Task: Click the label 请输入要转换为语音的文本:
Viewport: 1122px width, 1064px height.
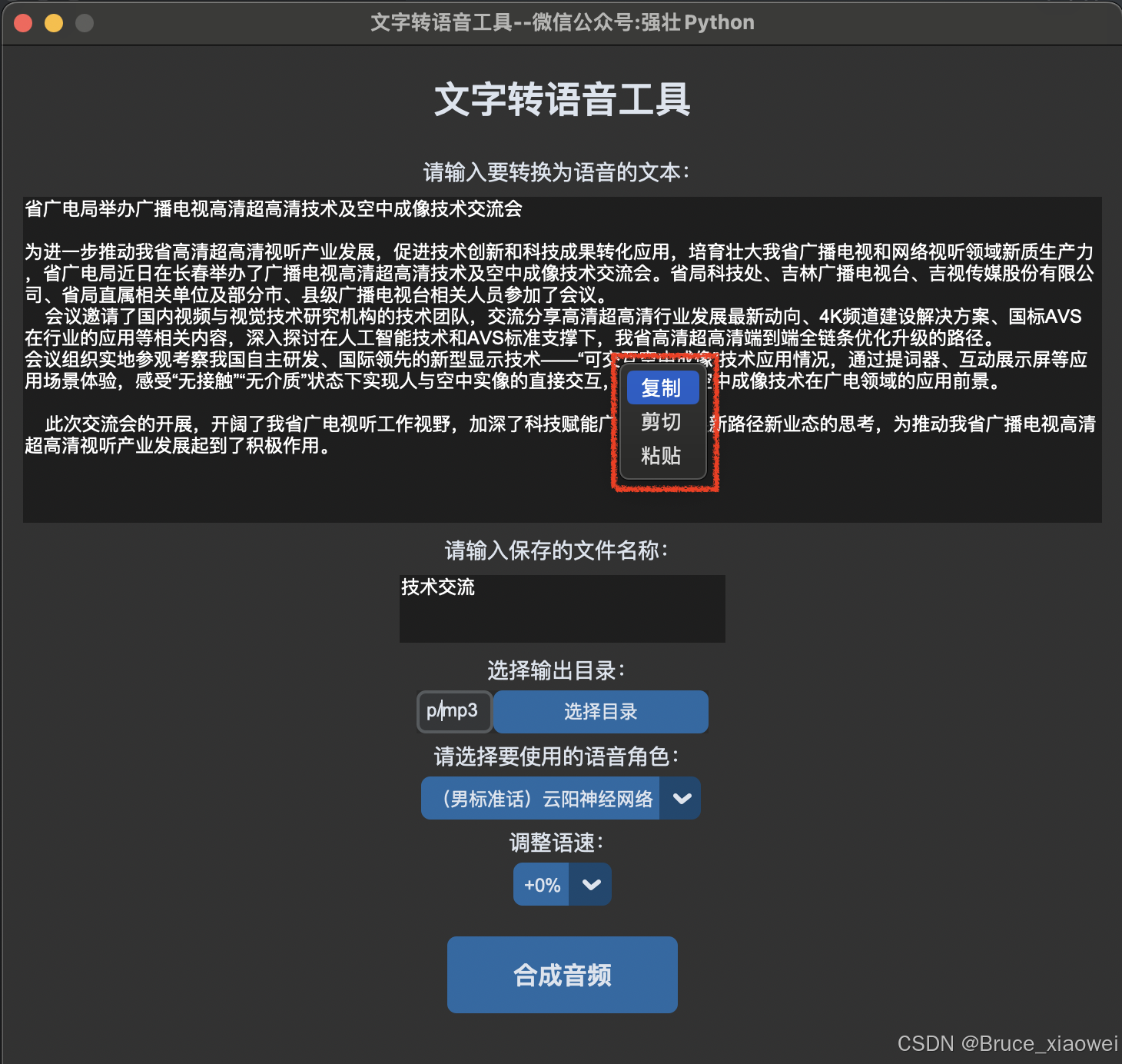Action: [x=556, y=172]
